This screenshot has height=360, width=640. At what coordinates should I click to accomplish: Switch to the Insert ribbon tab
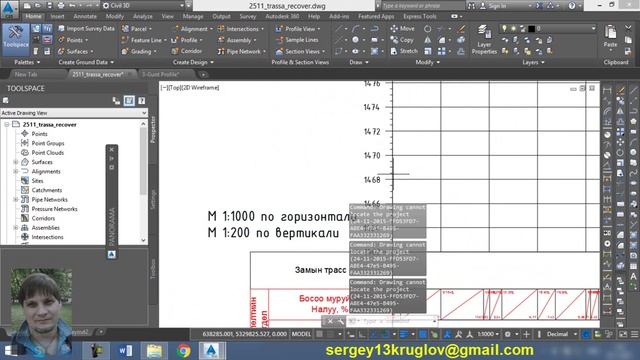pyautogui.click(x=58, y=16)
